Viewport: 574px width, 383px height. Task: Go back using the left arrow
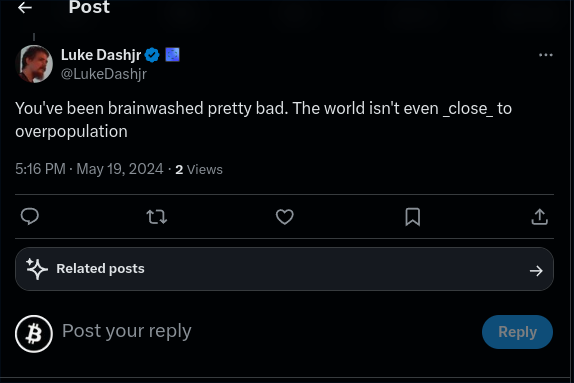coord(25,7)
